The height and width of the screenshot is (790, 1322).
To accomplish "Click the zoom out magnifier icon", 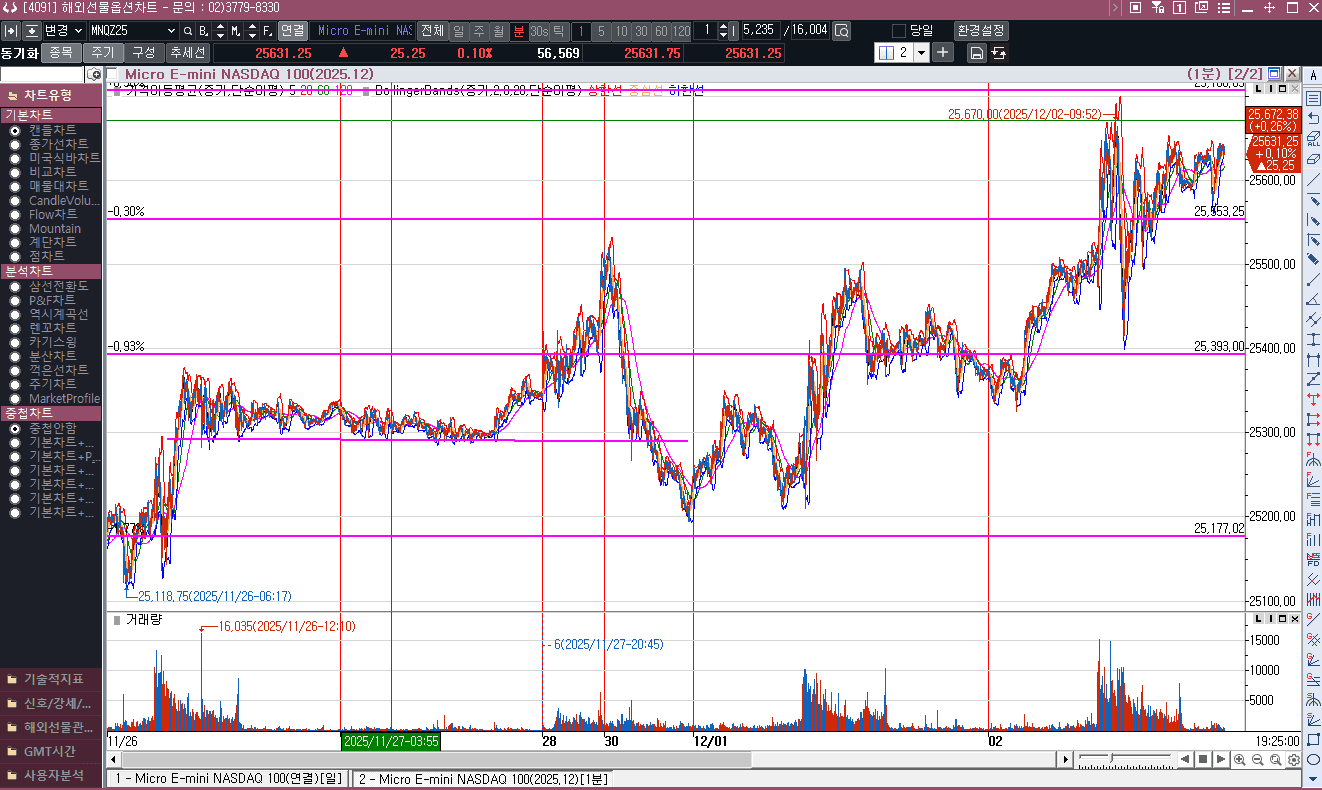I will [1258, 760].
